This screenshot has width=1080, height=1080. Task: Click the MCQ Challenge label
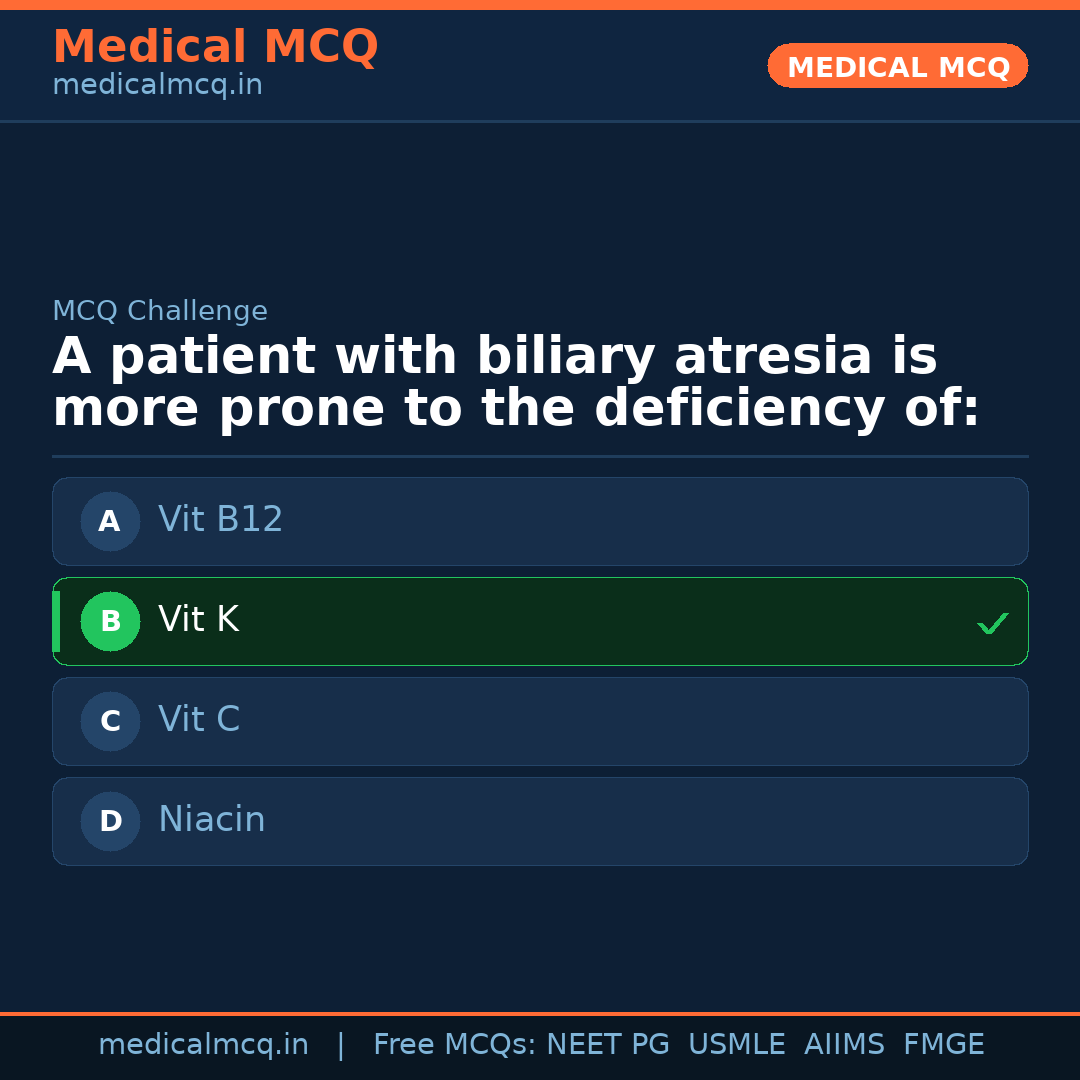click(160, 311)
